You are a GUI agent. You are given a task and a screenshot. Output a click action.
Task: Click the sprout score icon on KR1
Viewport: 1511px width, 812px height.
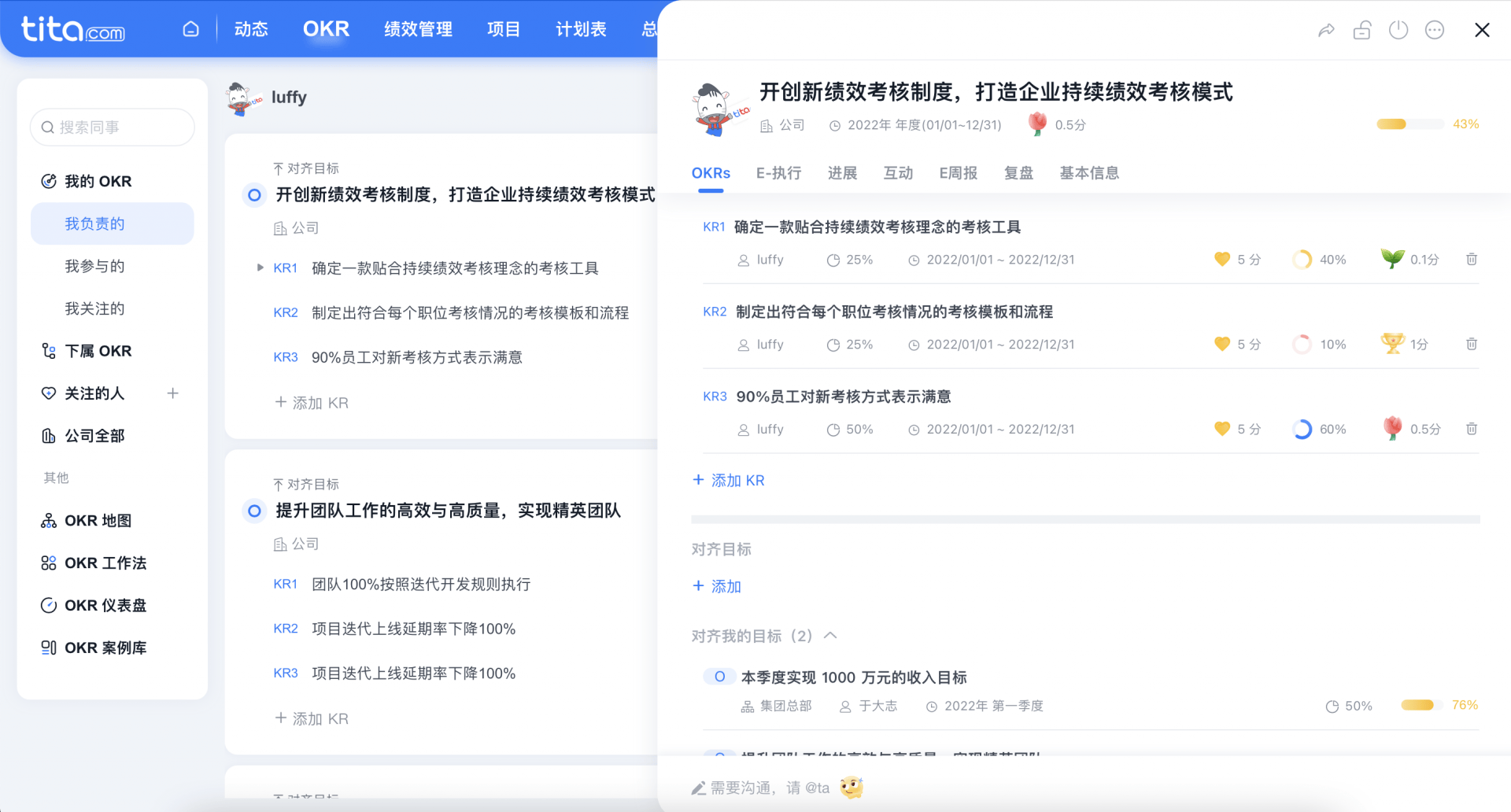(1392, 258)
